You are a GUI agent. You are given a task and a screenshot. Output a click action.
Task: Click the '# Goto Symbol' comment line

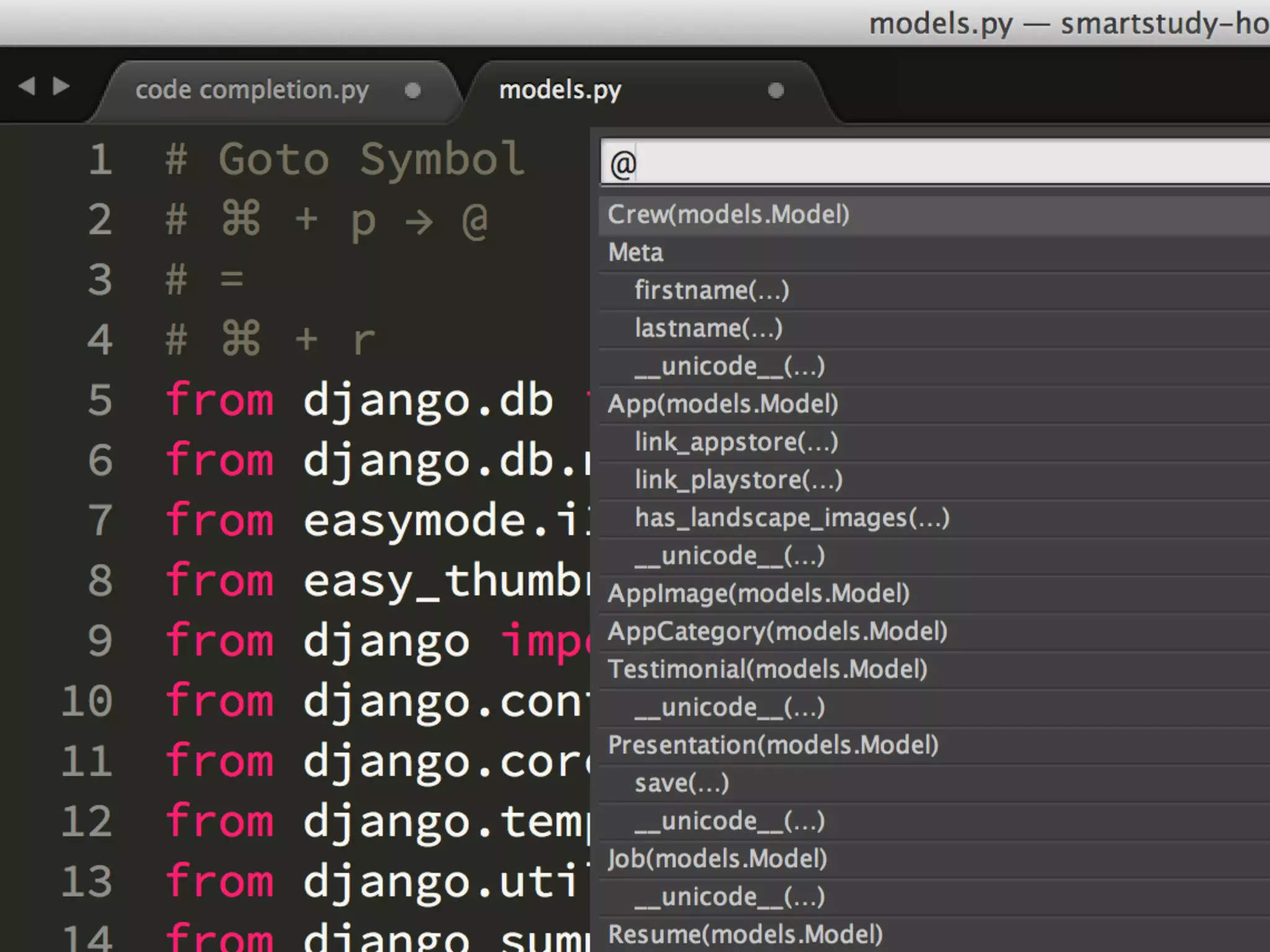pos(345,160)
